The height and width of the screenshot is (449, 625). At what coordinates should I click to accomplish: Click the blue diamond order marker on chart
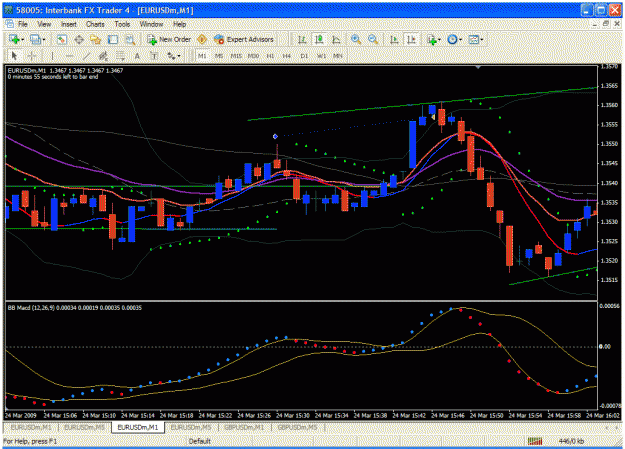tap(275, 136)
